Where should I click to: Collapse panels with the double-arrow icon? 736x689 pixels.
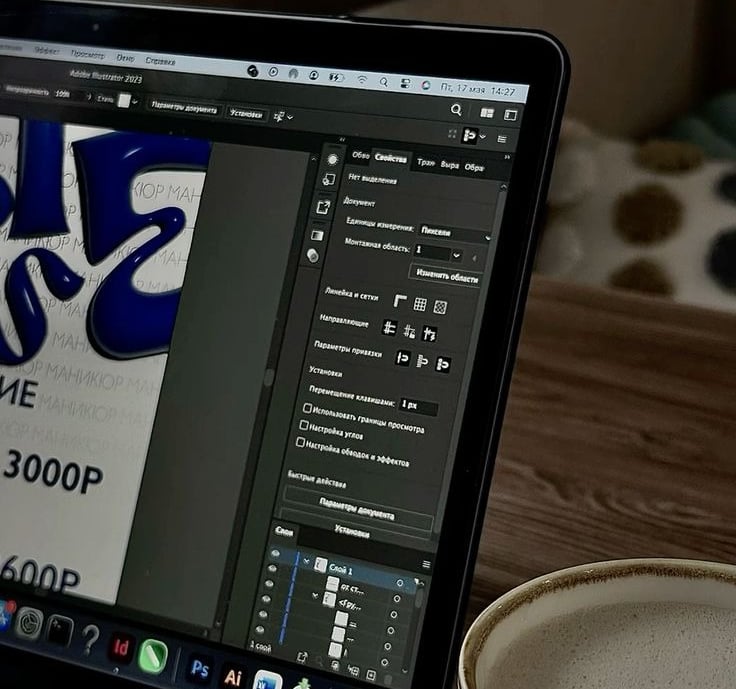click(x=507, y=157)
